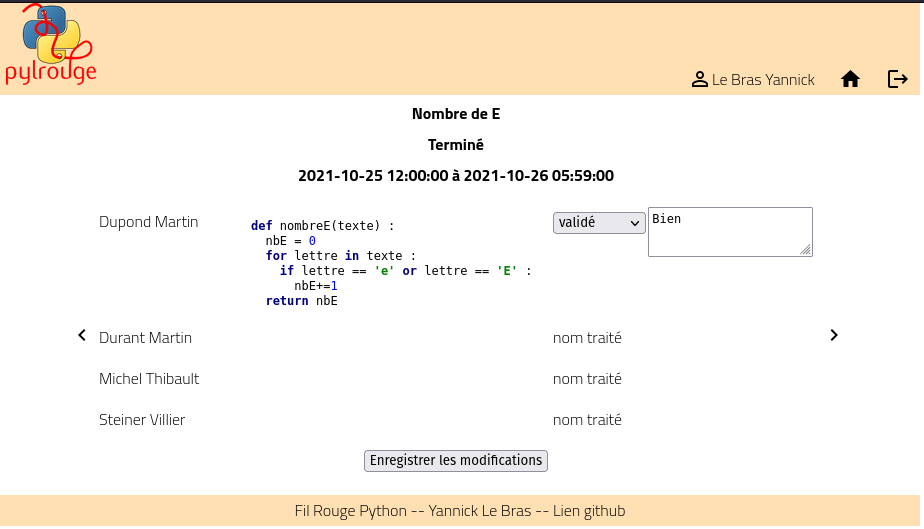Click 'nom traité' for Durant Martin
The height and width of the screenshot is (529, 924).
(587, 338)
